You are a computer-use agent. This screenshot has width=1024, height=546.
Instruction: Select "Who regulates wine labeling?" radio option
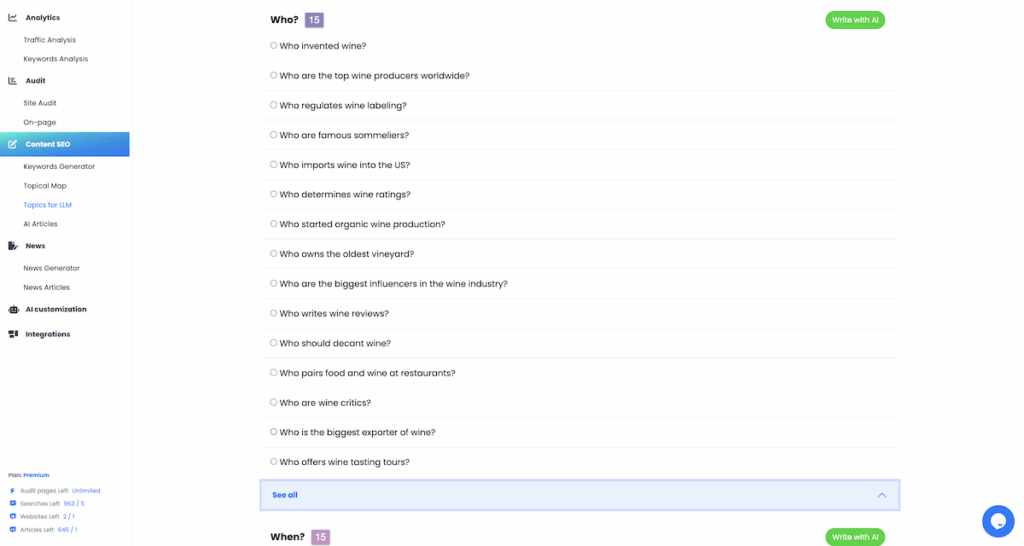[x=274, y=105]
